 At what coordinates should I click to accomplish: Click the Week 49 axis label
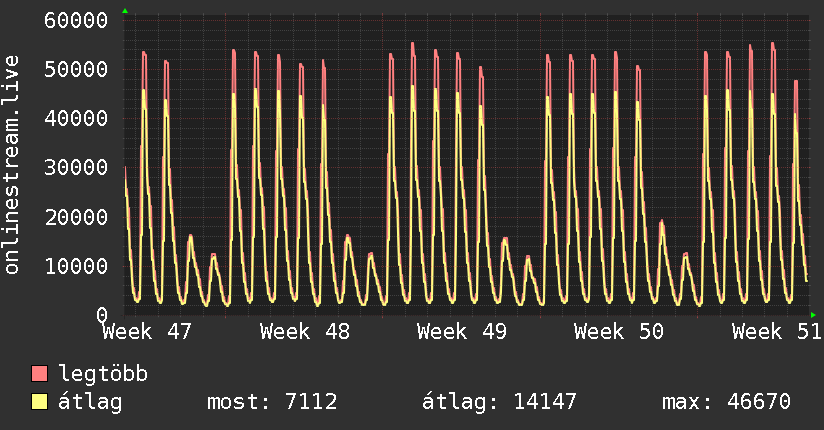click(x=462, y=332)
